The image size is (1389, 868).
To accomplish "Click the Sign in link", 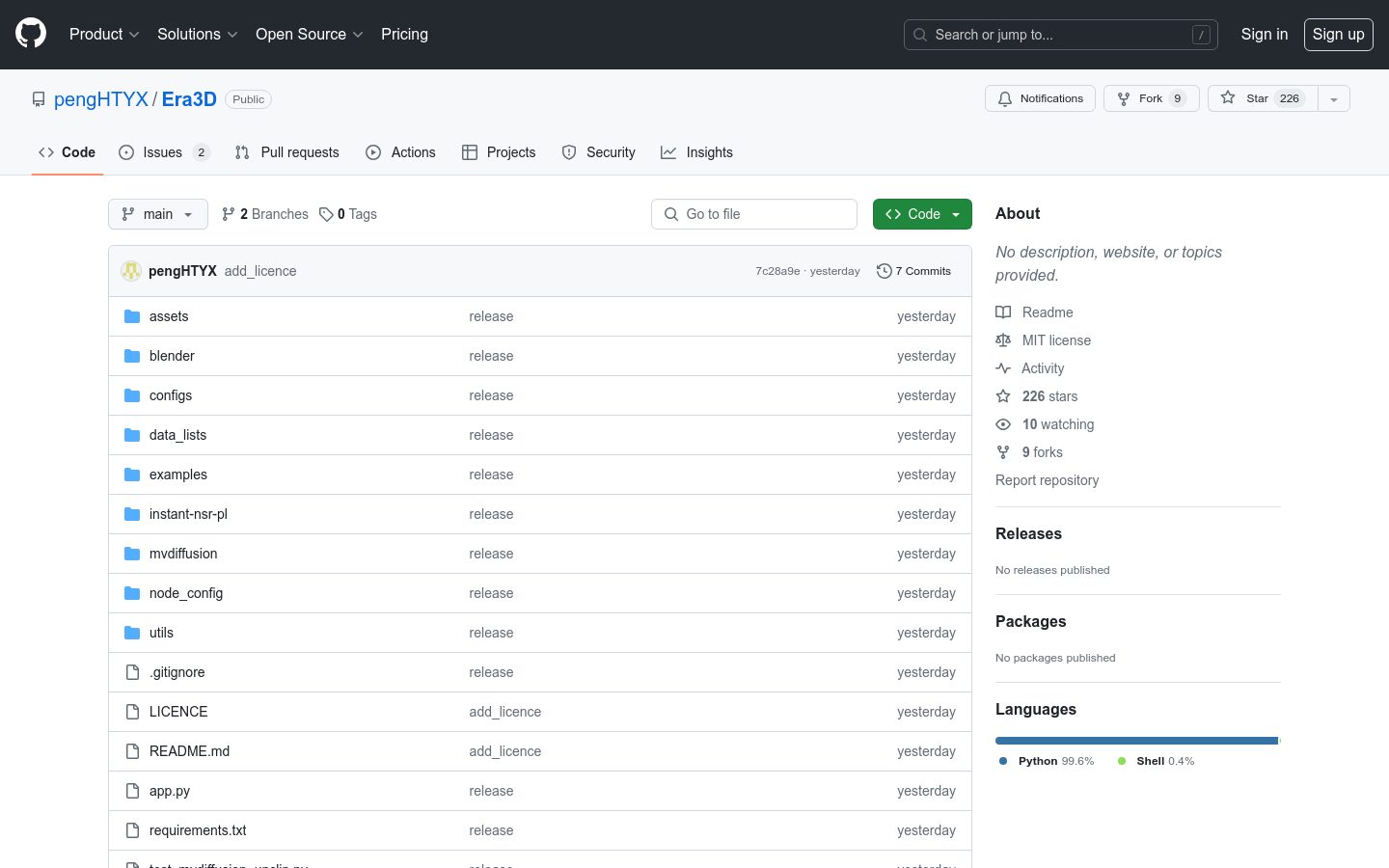I will pyautogui.click(x=1265, y=34).
